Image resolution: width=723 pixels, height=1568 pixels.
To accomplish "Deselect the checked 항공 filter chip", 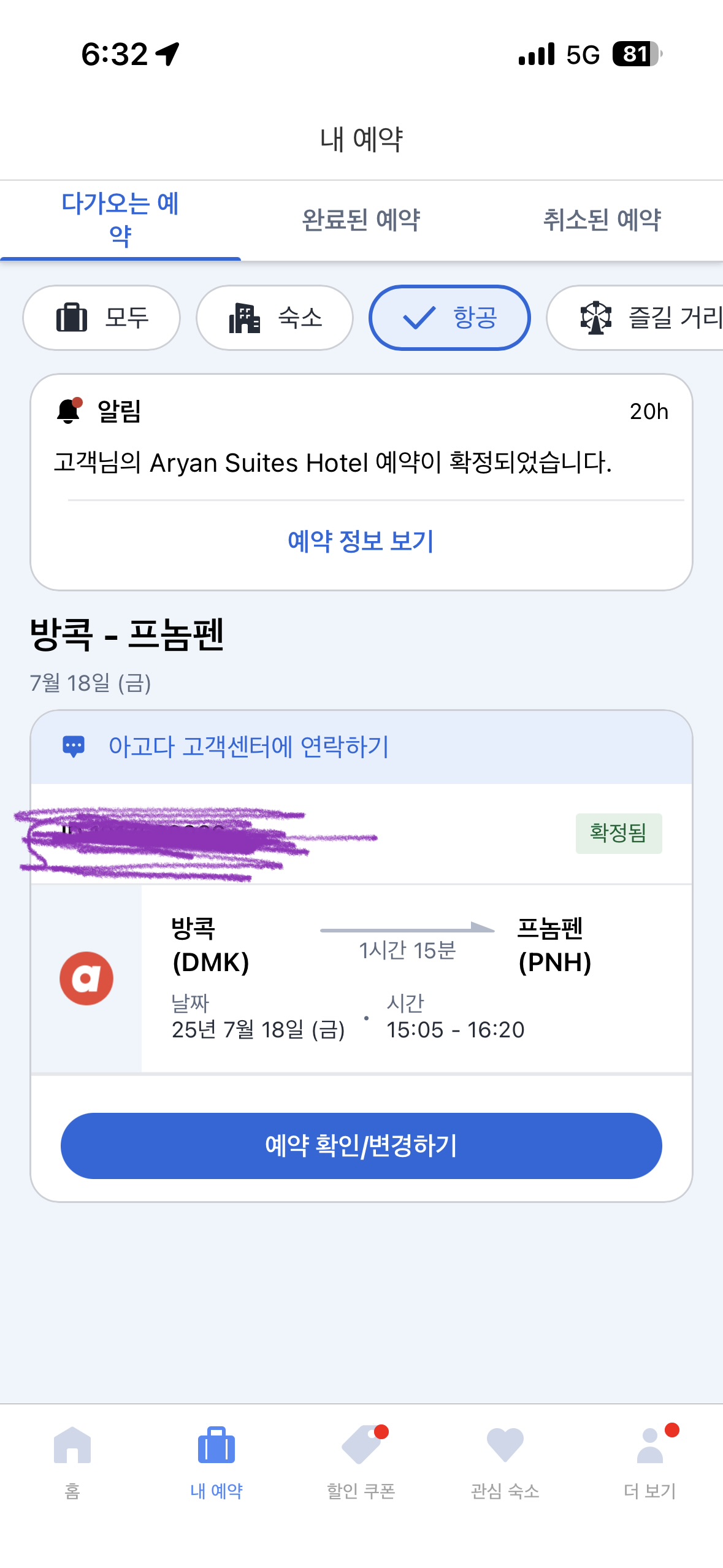I will click(x=449, y=318).
